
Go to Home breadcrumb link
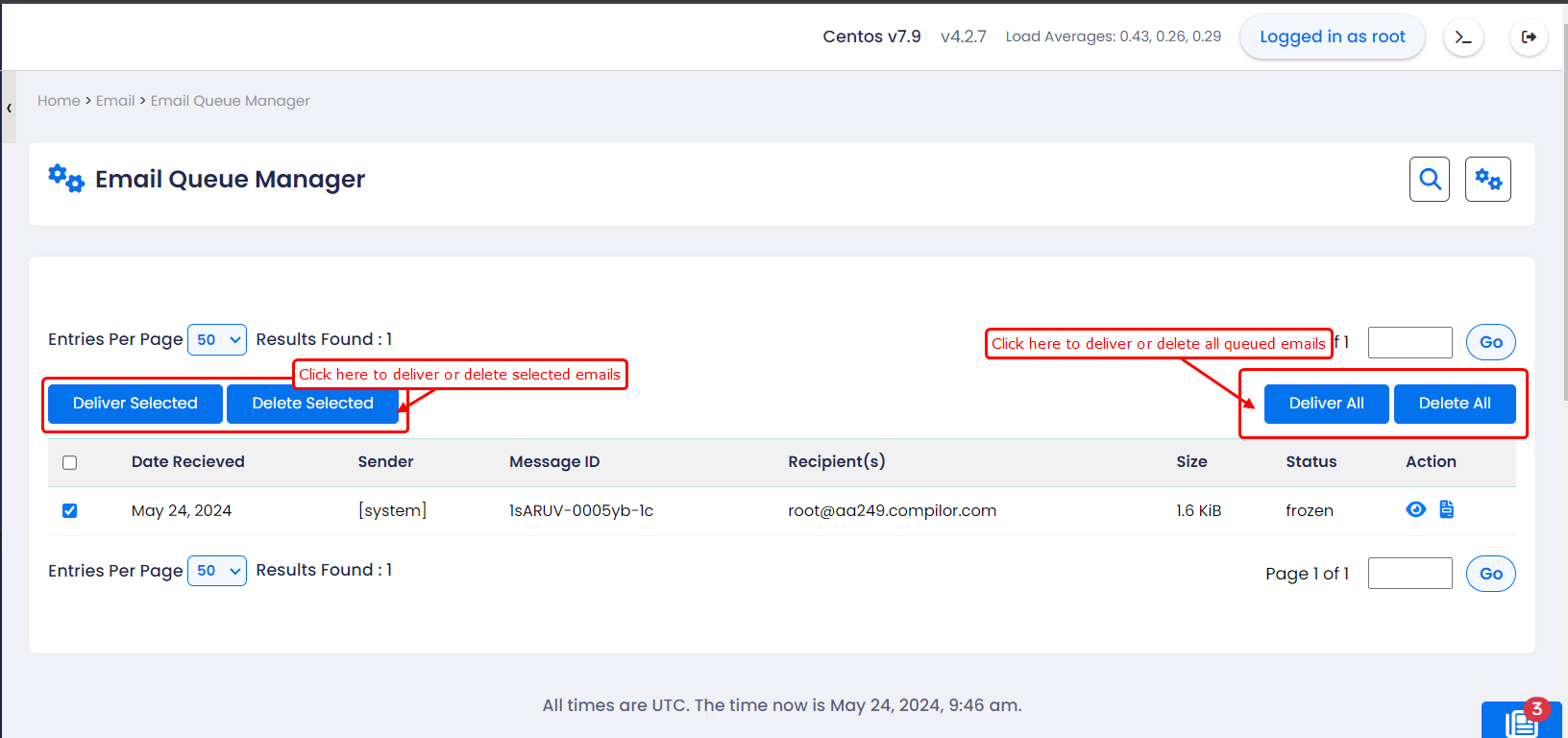(59, 101)
